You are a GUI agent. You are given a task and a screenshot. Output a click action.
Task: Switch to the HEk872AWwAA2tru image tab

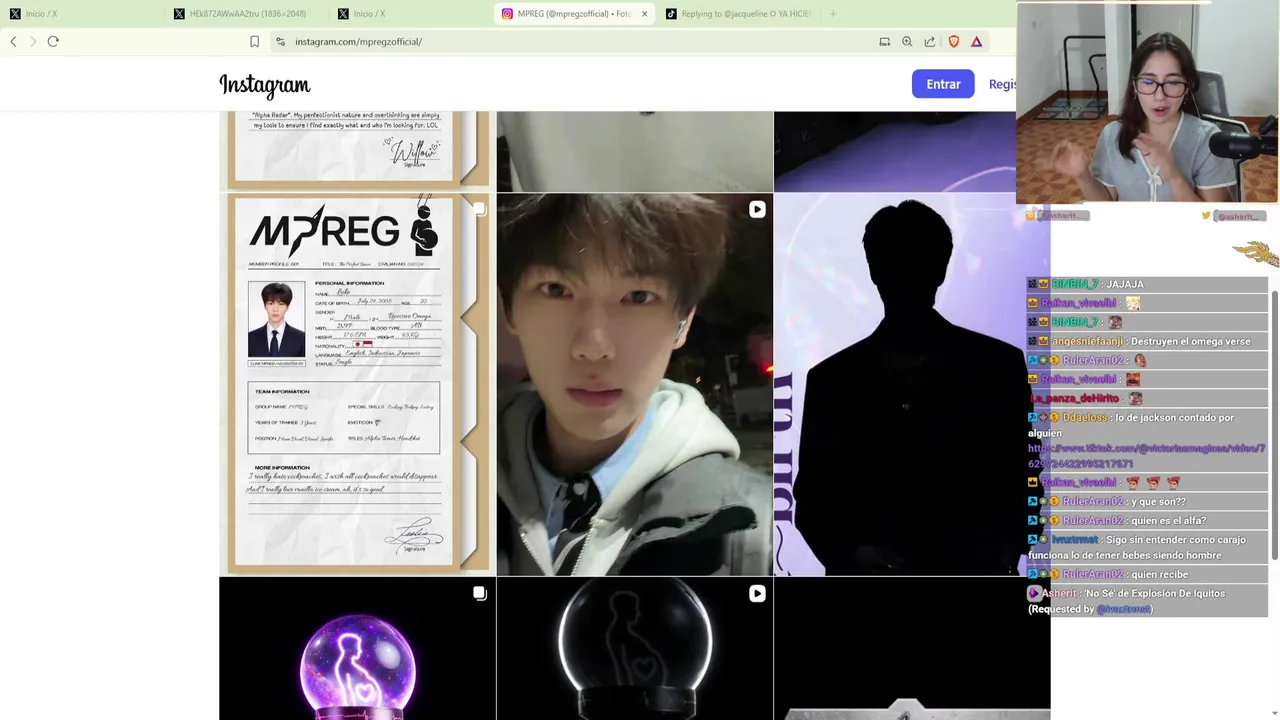pyautogui.click(x=246, y=14)
